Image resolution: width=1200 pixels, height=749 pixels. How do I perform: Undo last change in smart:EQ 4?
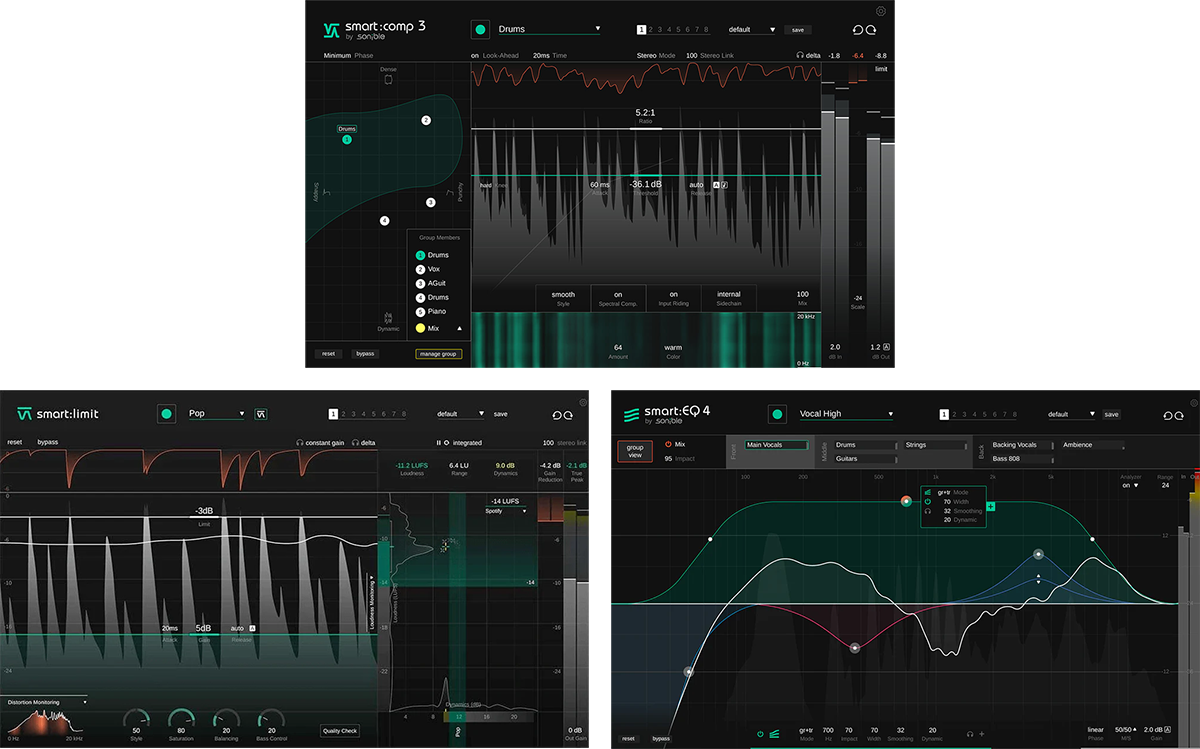click(1167, 414)
